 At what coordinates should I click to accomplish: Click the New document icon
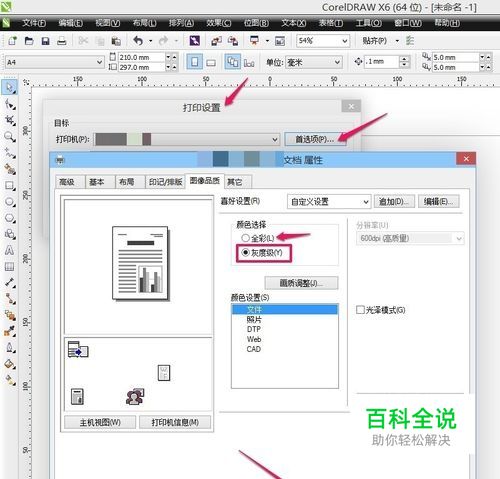pos(13,41)
